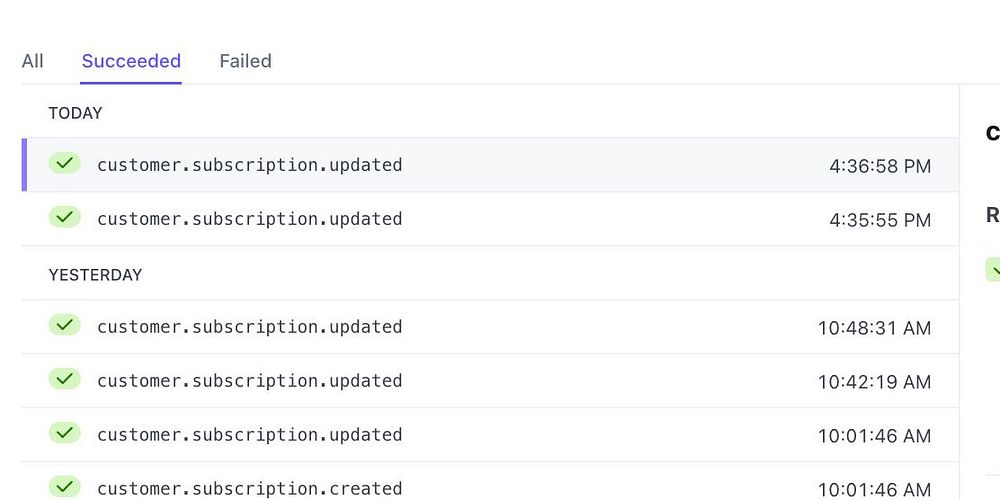1000x500 pixels.
Task: Open customer.subscription.updated event at 4:36:58 PM
Action: (249, 165)
